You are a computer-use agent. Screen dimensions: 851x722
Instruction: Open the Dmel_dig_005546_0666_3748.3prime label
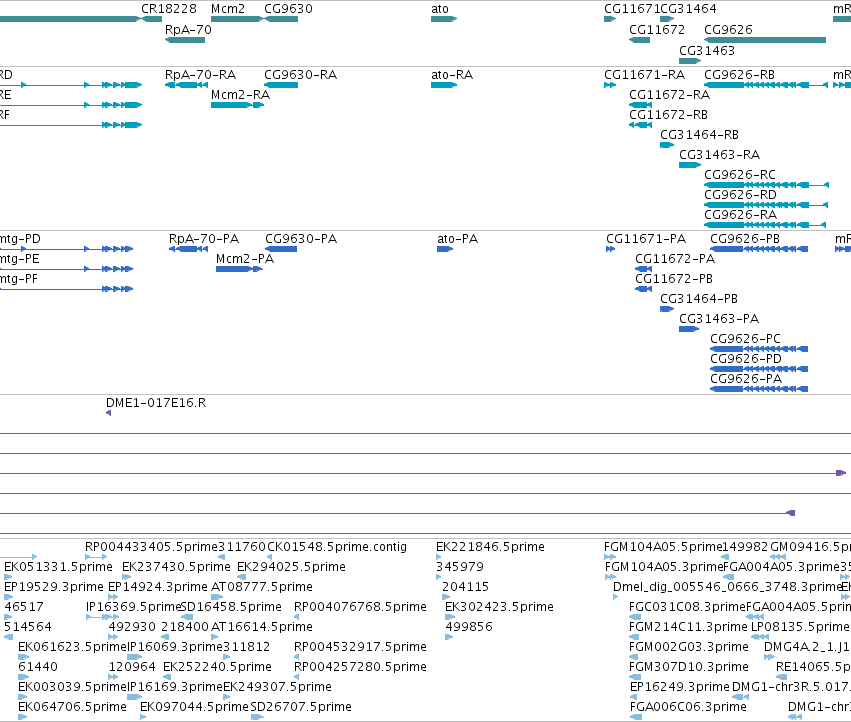click(727, 587)
